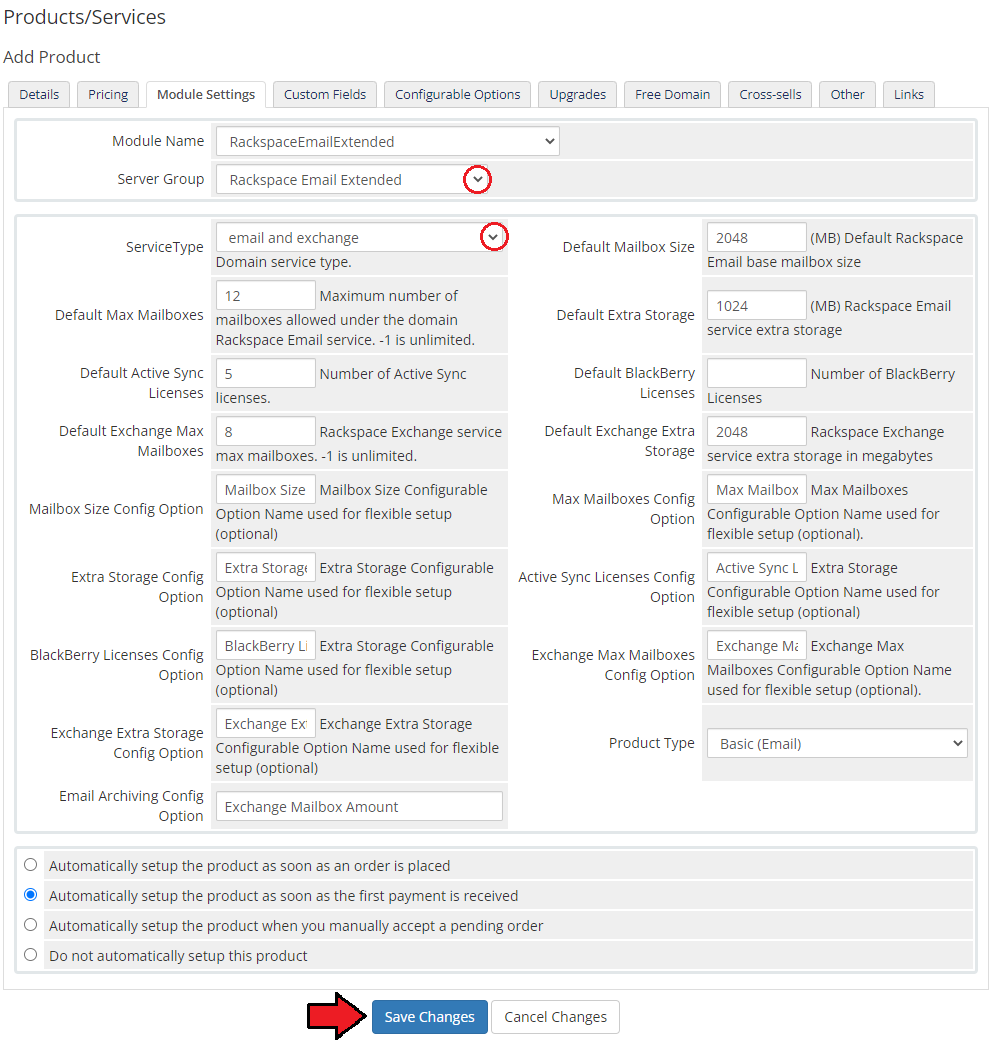998x1056 pixels.
Task: Focus the Default Exchange Max Mailboxes field
Action: tap(265, 432)
